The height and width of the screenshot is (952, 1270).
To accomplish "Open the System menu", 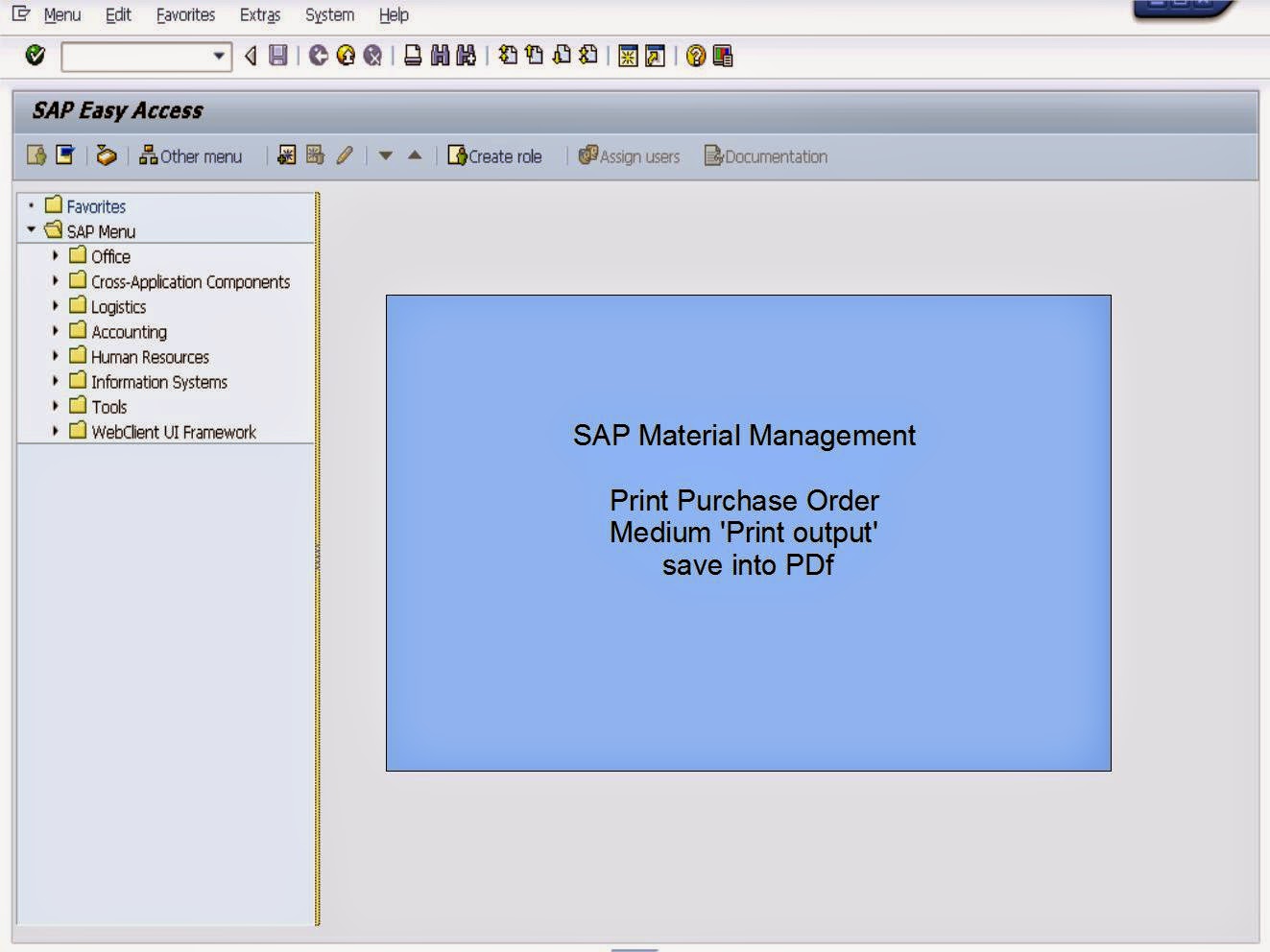I will 328,14.
